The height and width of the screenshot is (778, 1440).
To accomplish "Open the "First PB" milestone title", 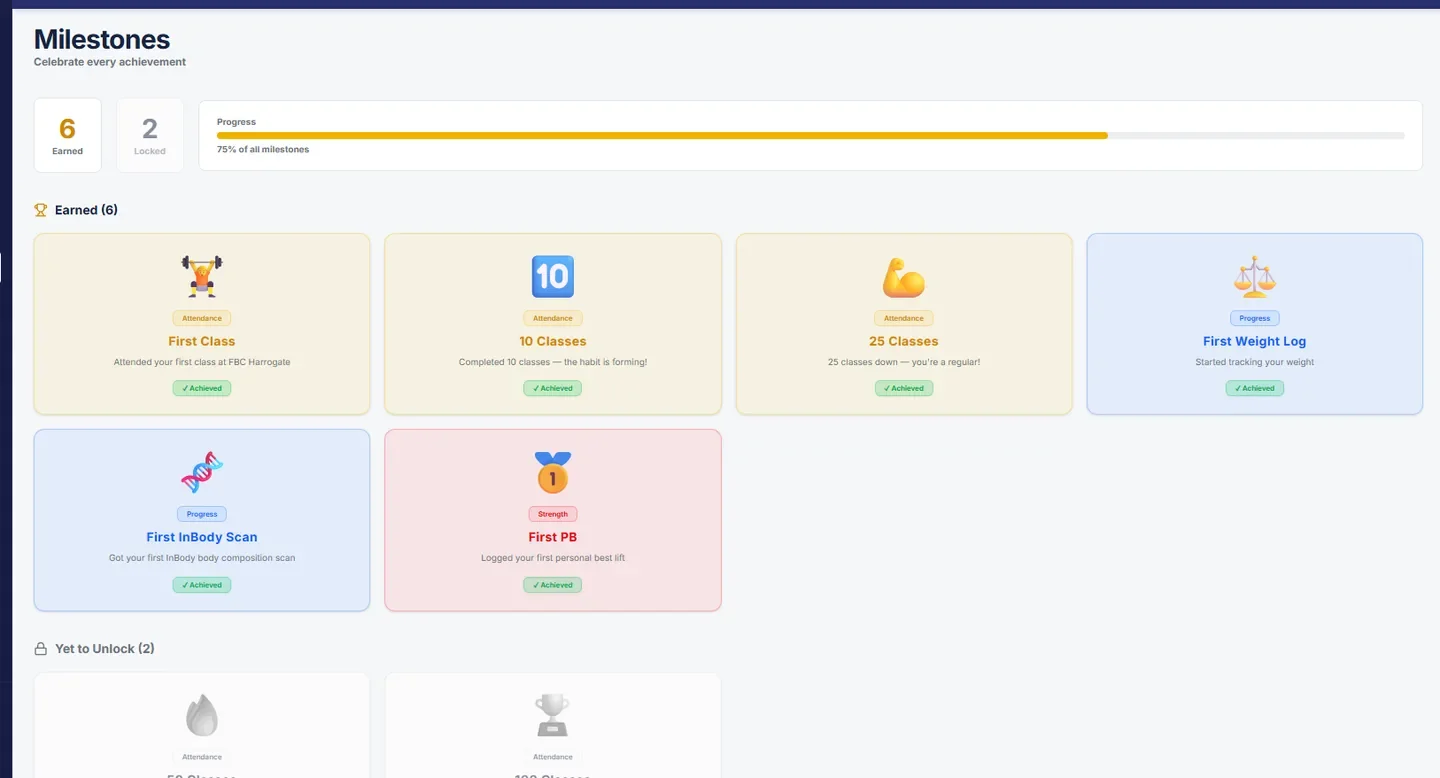I will click(553, 537).
